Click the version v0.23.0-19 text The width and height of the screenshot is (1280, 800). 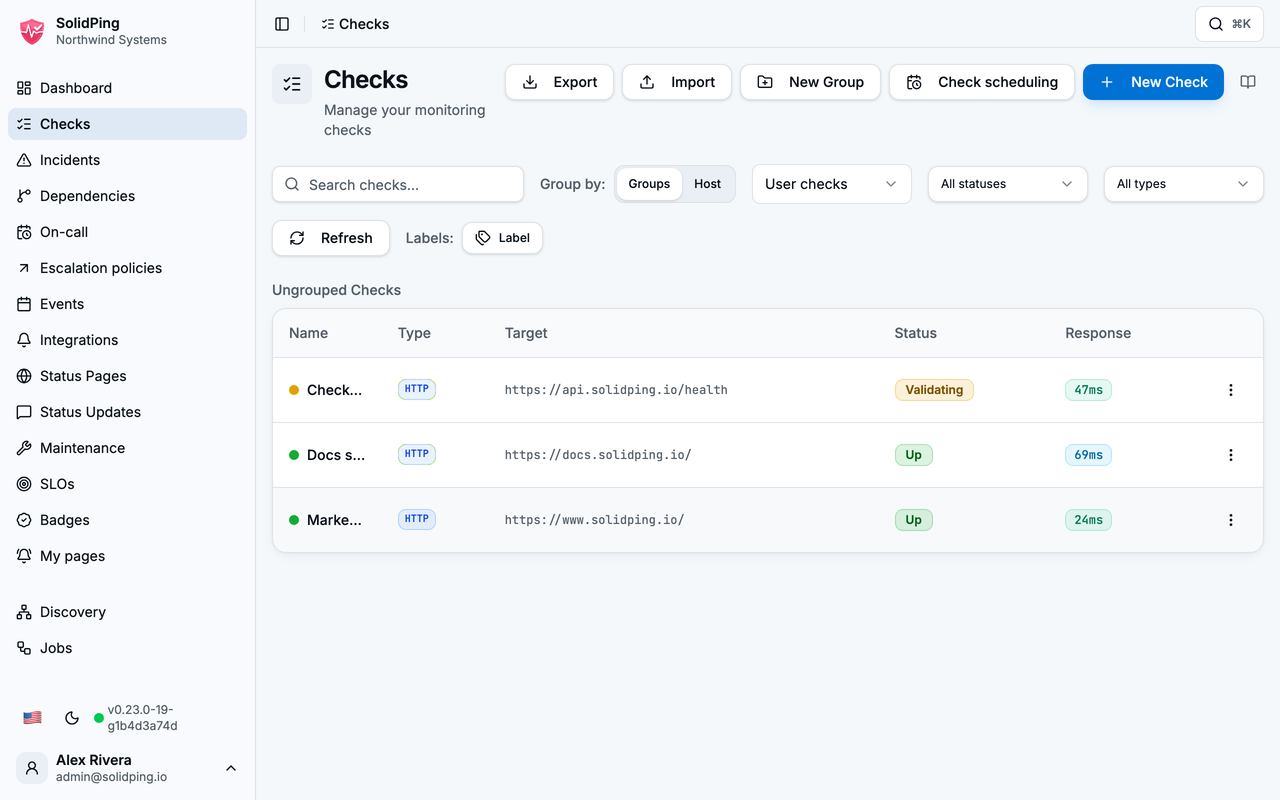[143, 718]
